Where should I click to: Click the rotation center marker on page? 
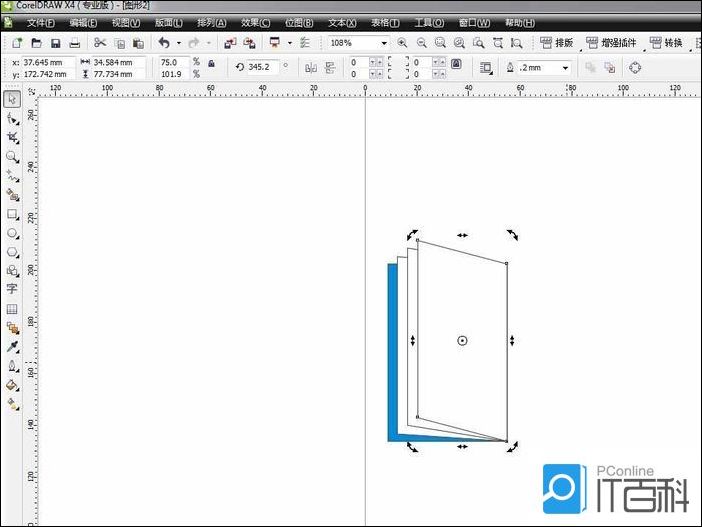[x=462, y=341]
